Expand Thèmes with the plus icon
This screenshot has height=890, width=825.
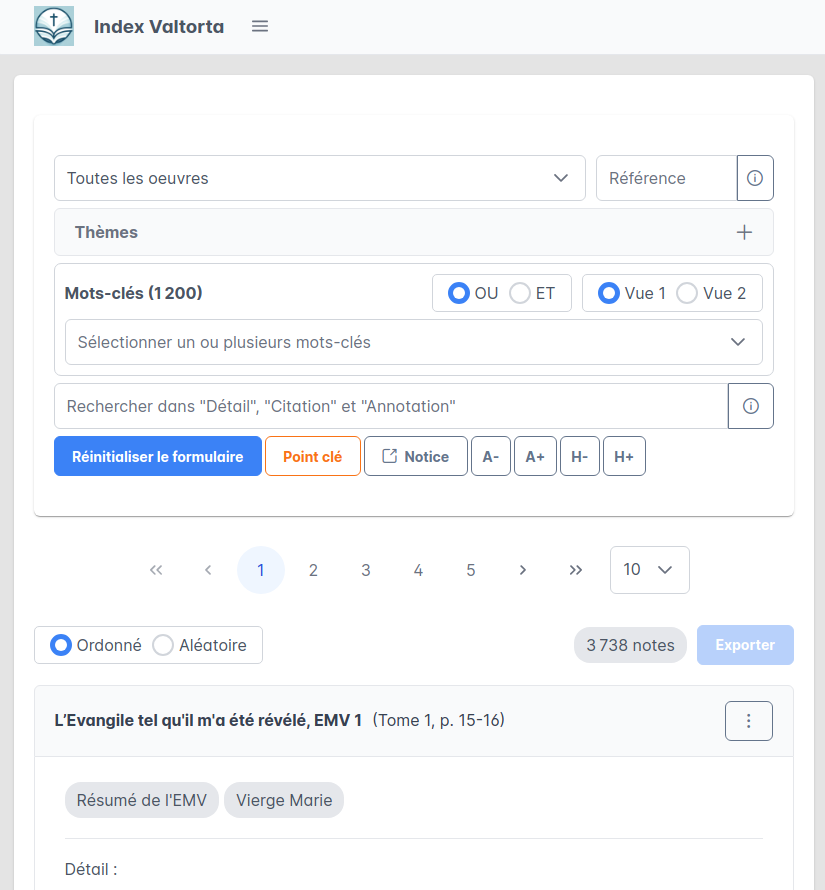pyautogui.click(x=744, y=232)
